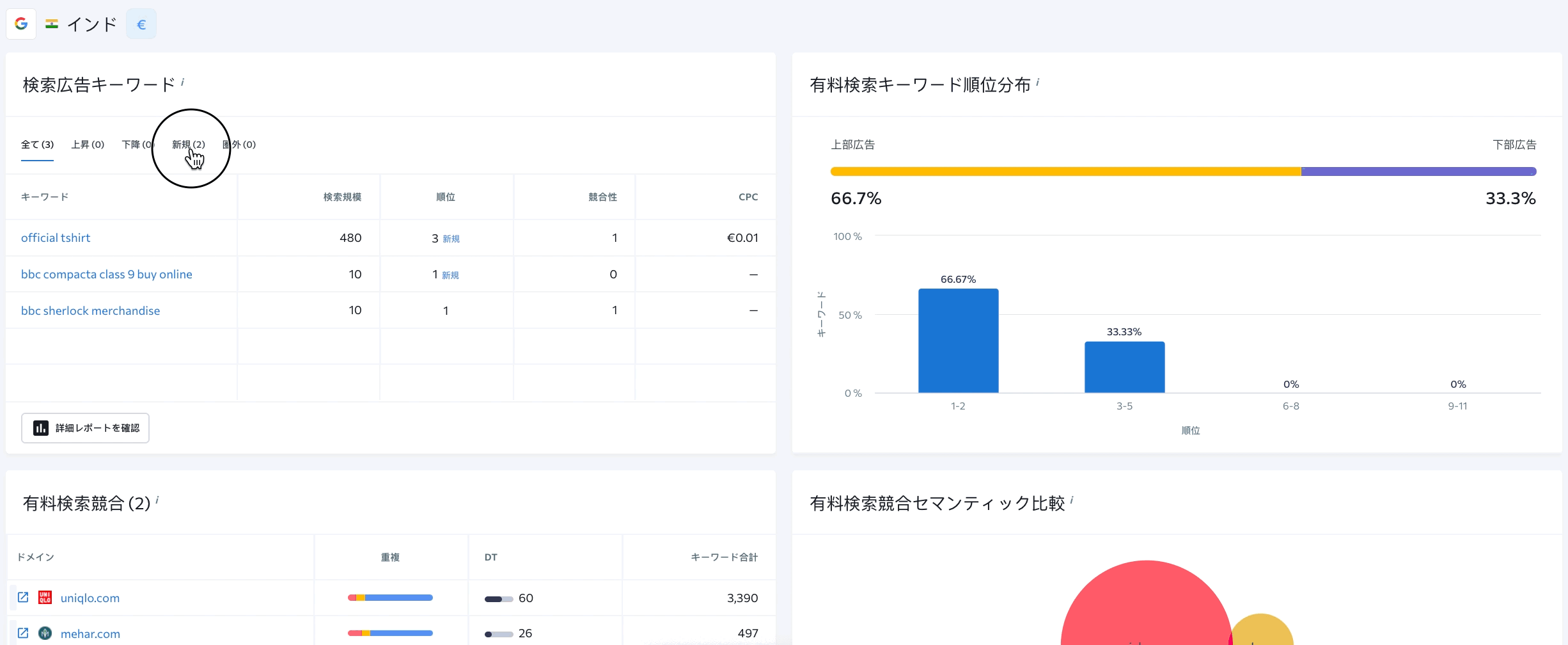Open uniqlo.com external link icon
Image resolution: width=1568 pixels, height=645 pixels.
[x=23, y=597]
